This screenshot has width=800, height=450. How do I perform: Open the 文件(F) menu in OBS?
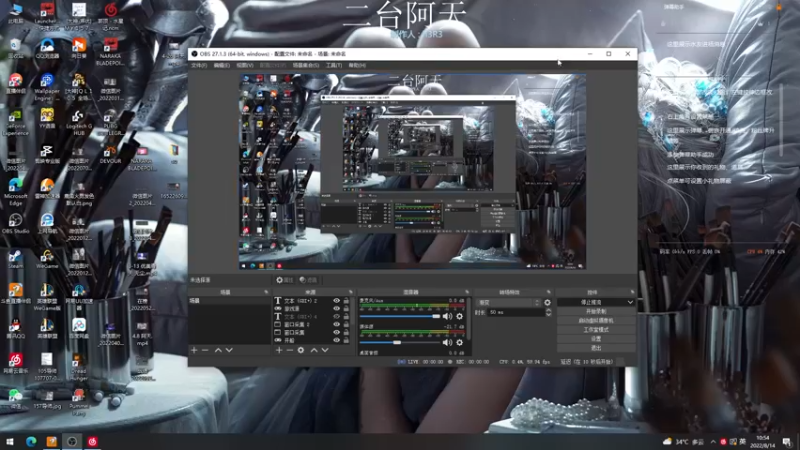(x=199, y=65)
